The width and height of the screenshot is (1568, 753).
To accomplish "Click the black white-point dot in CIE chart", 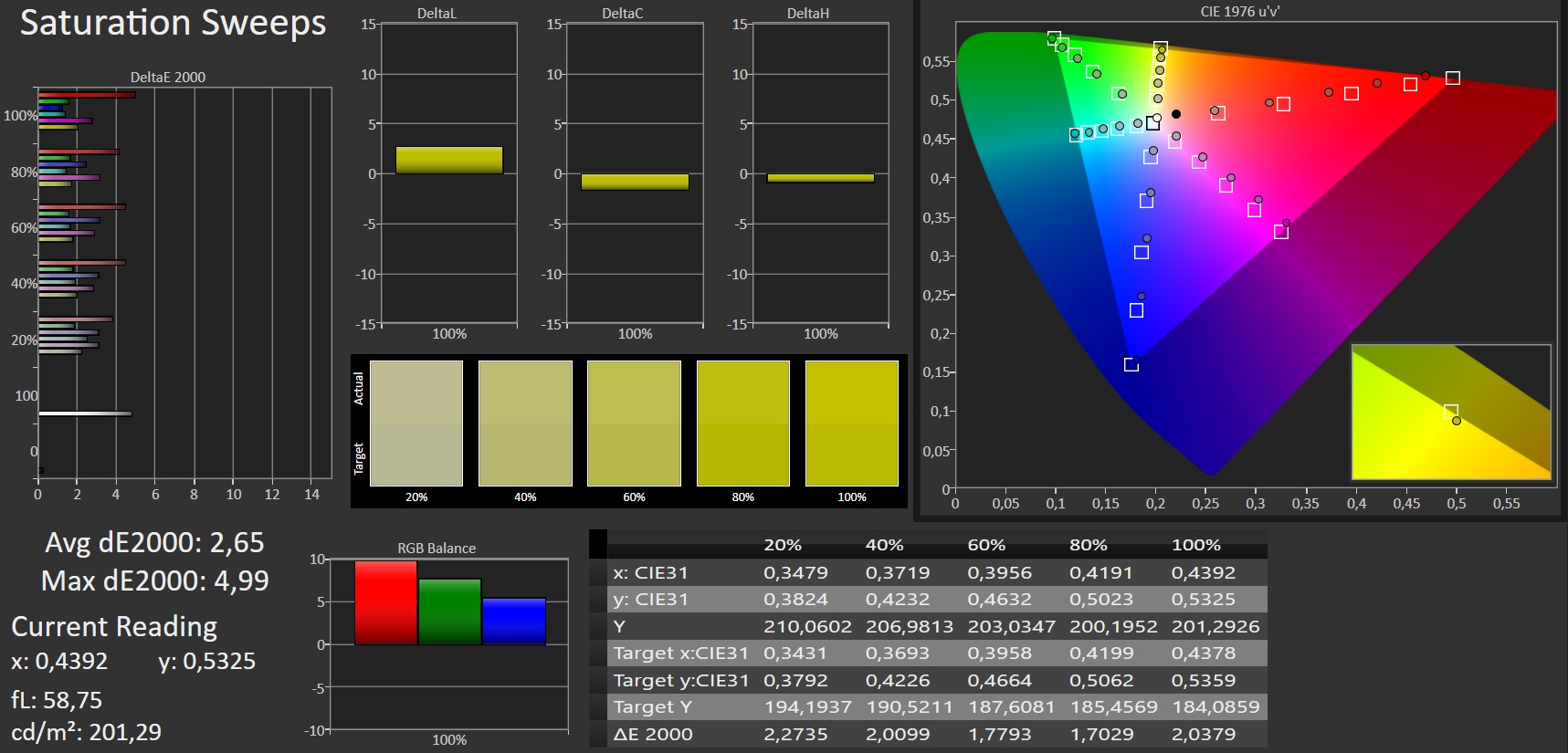I will (x=1176, y=114).
